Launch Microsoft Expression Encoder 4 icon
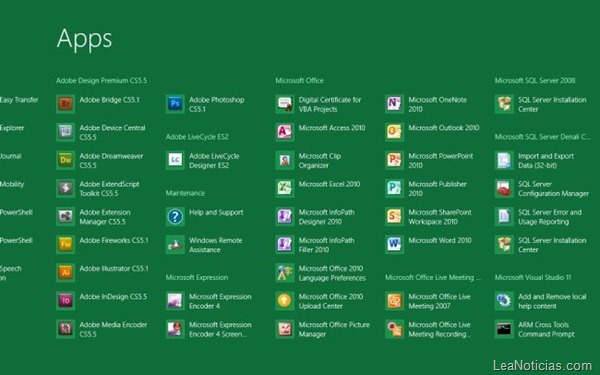 pyautogui.click(x=175, y=301)
